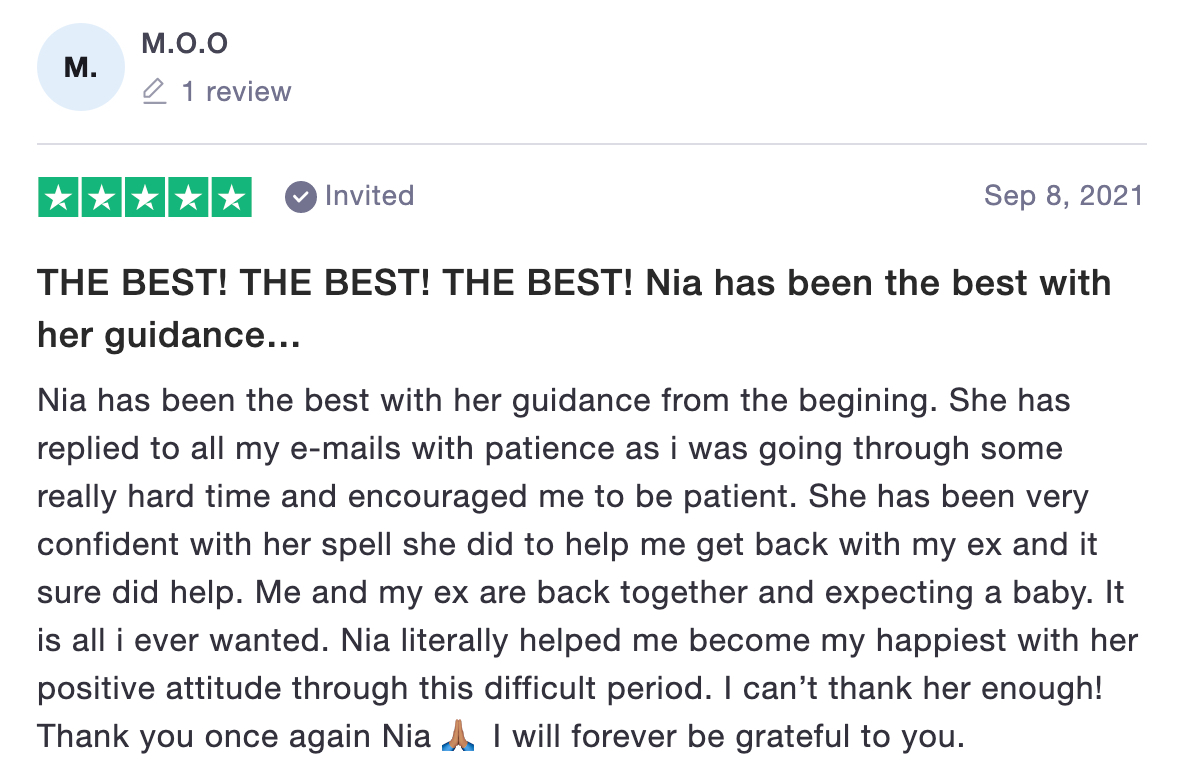Click the divider line below reviewer header
The height and width of the screenshot is (780, 1180).
coord(592,143)
